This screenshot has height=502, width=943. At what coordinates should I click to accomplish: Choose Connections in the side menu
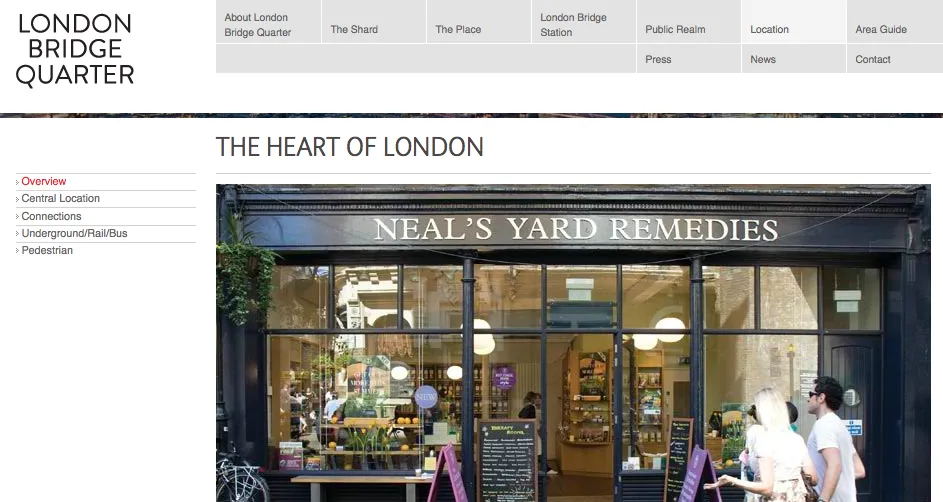(51, 216)
